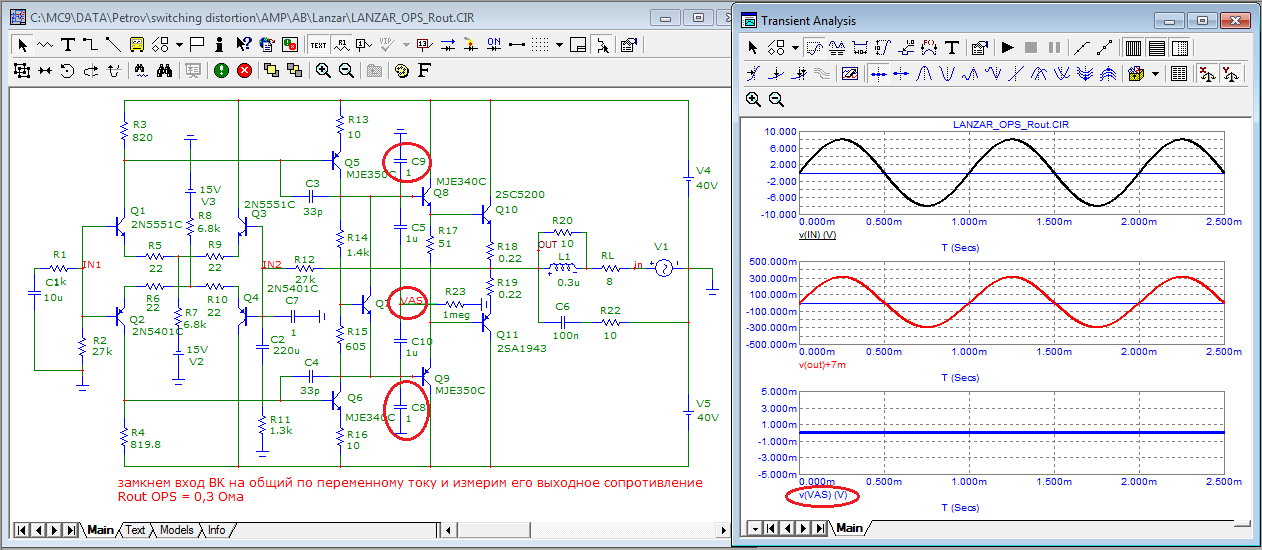This screenshot has height=550, width=1262.
Task: Click the Run analysis play button
Action: [1007, 47]
